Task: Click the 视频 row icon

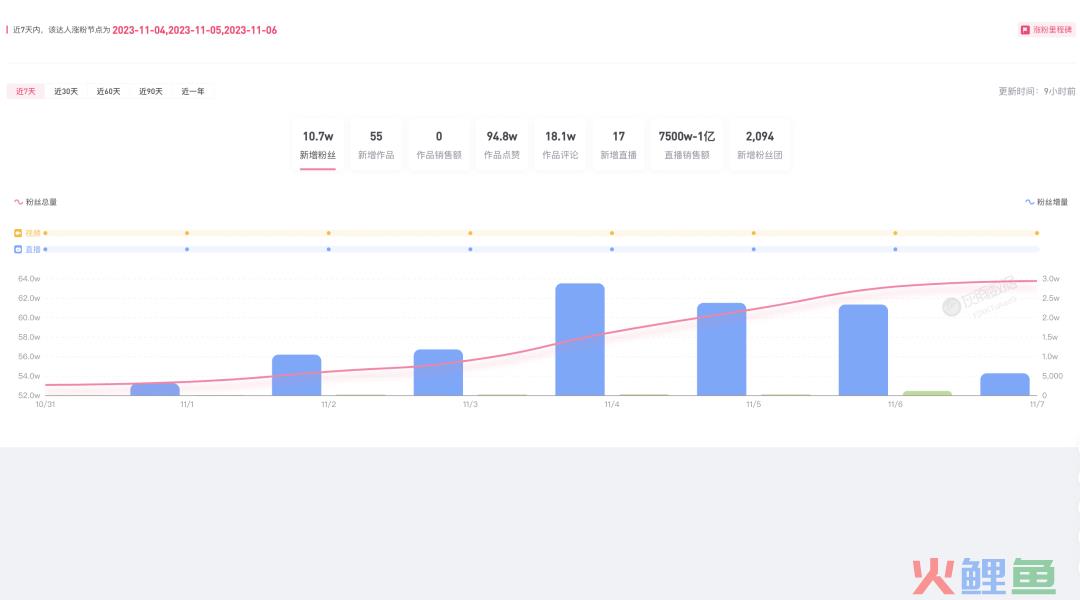Action: 18,233
